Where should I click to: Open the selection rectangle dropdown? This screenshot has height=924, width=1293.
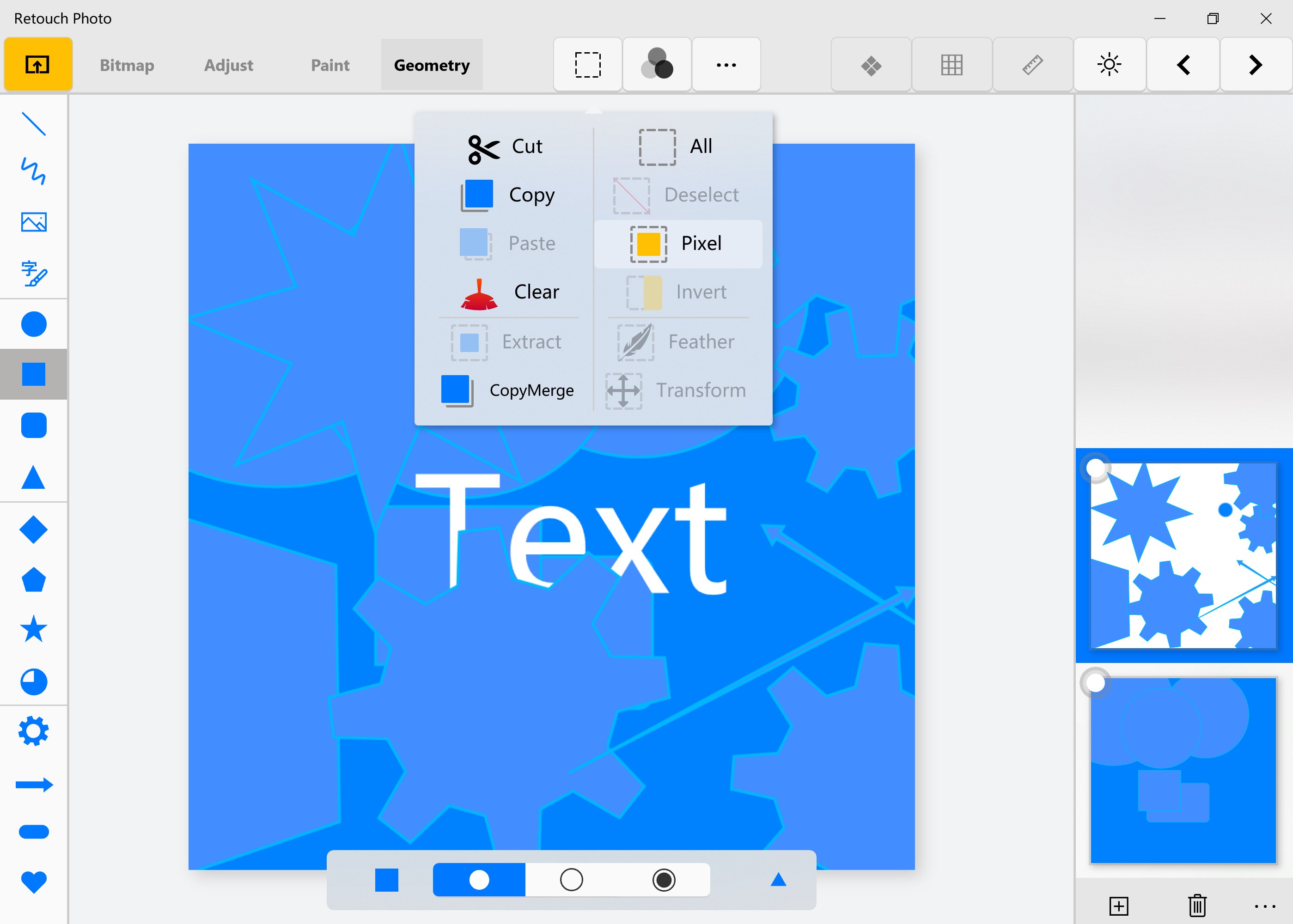coord(587,65)
